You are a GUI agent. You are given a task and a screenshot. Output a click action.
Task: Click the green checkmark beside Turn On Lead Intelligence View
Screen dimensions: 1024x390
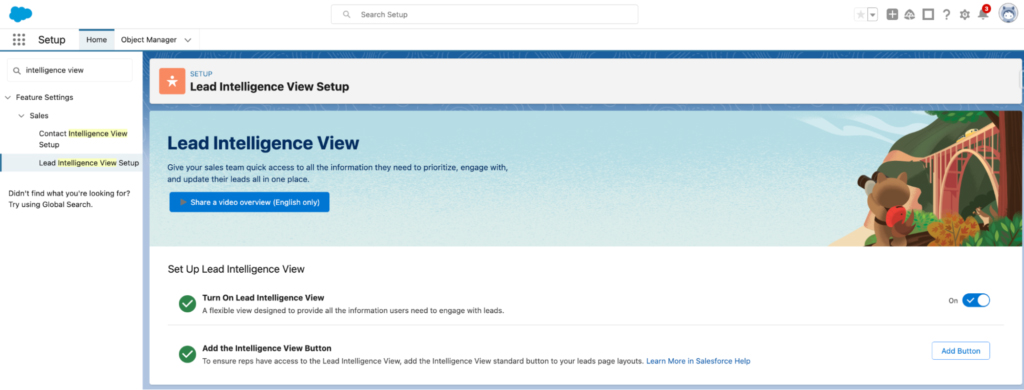point(187,304)
